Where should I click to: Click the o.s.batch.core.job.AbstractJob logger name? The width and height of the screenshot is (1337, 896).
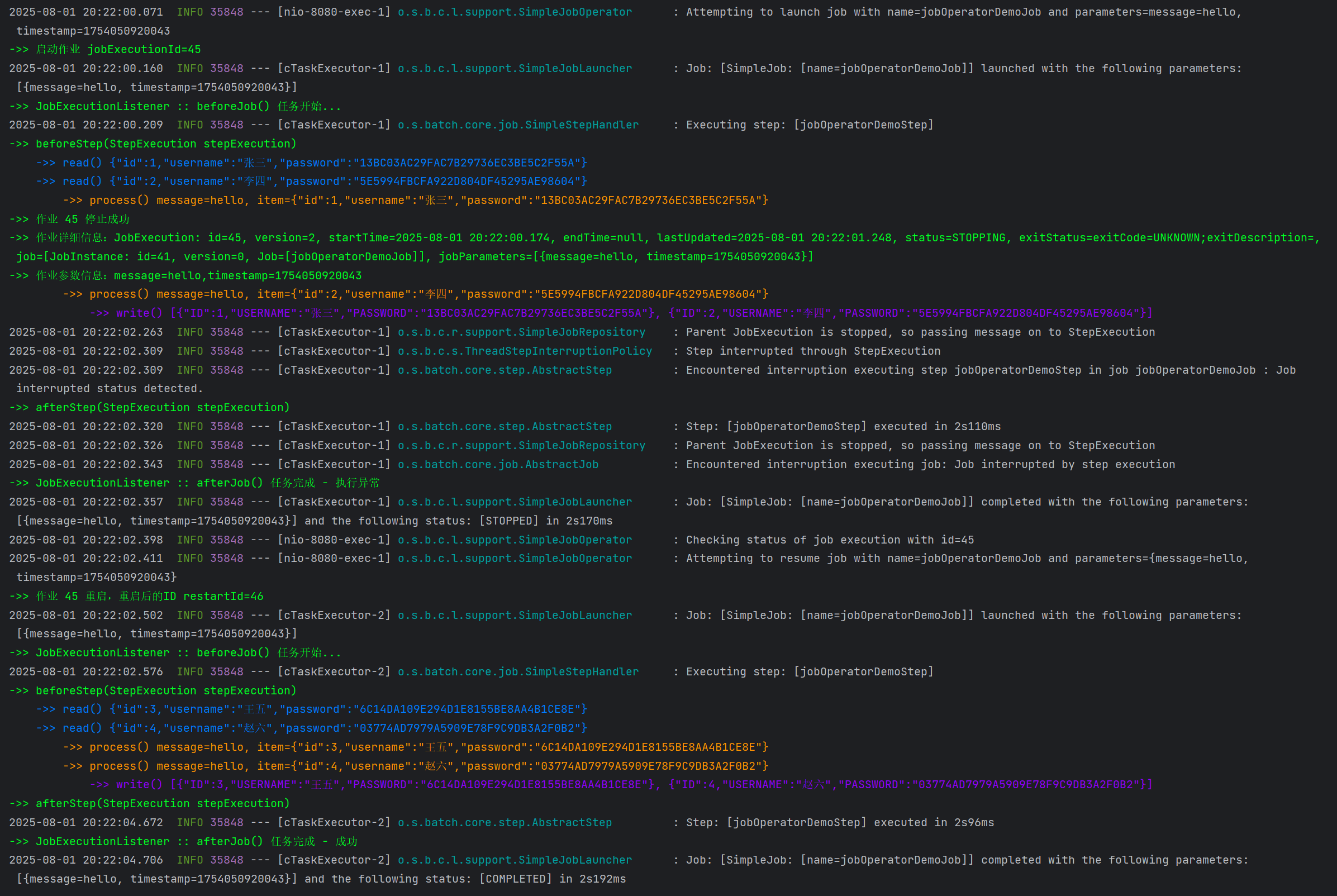[x=498, y=465]
